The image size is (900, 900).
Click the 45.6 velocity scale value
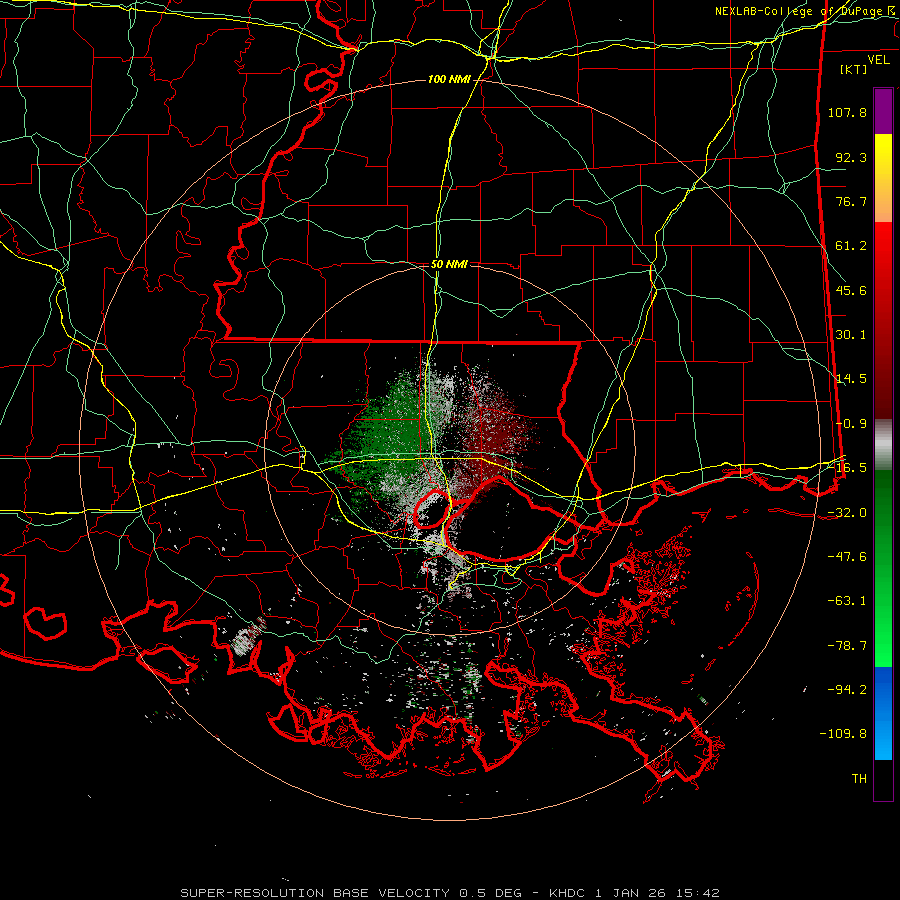[x=851, y=290]
